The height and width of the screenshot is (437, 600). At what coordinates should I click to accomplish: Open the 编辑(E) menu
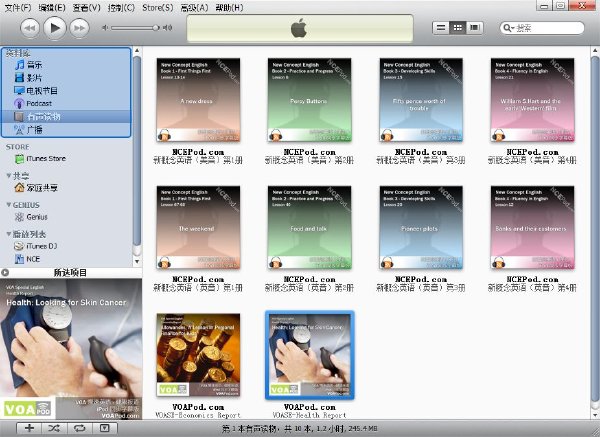point(52,7)
